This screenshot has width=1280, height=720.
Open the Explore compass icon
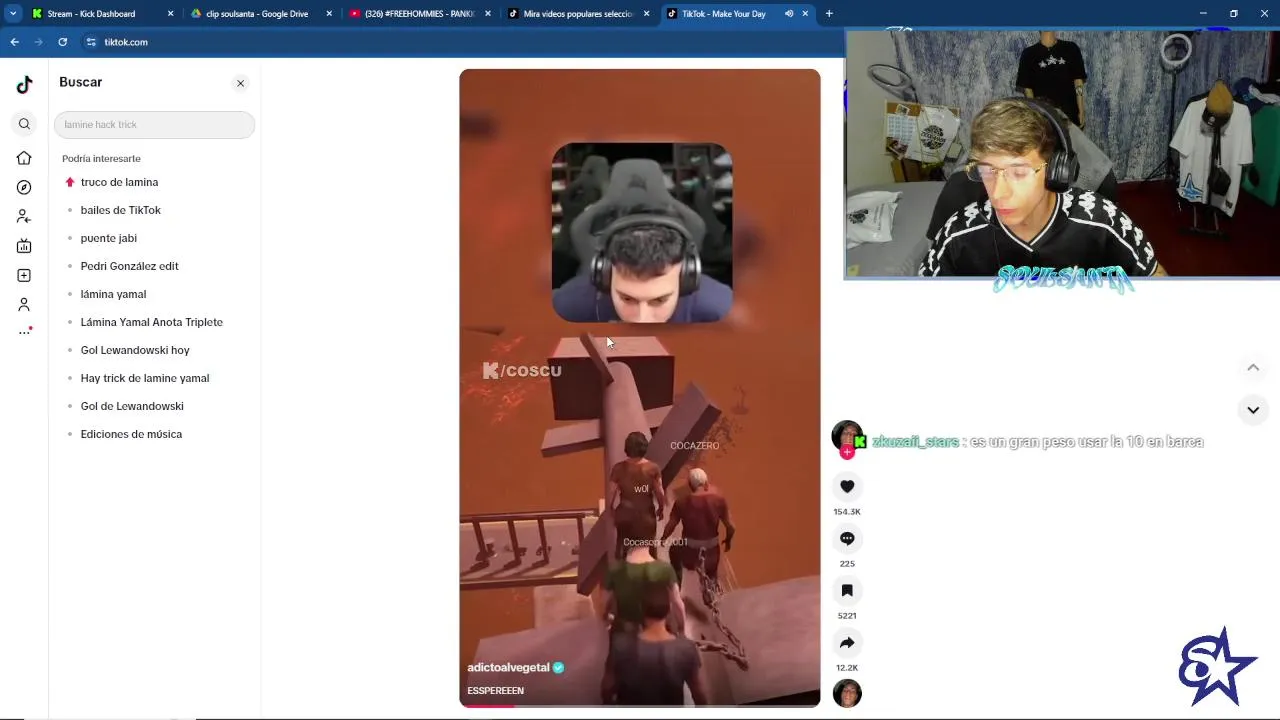click(24, 187)
